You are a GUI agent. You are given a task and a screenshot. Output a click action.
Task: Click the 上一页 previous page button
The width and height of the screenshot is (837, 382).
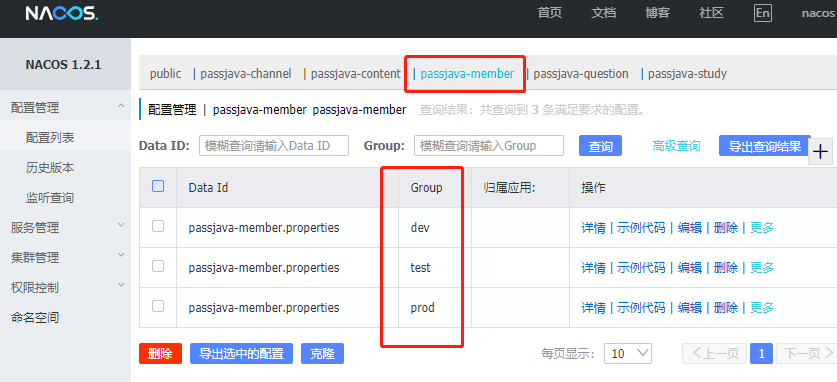tap(715, 353)
